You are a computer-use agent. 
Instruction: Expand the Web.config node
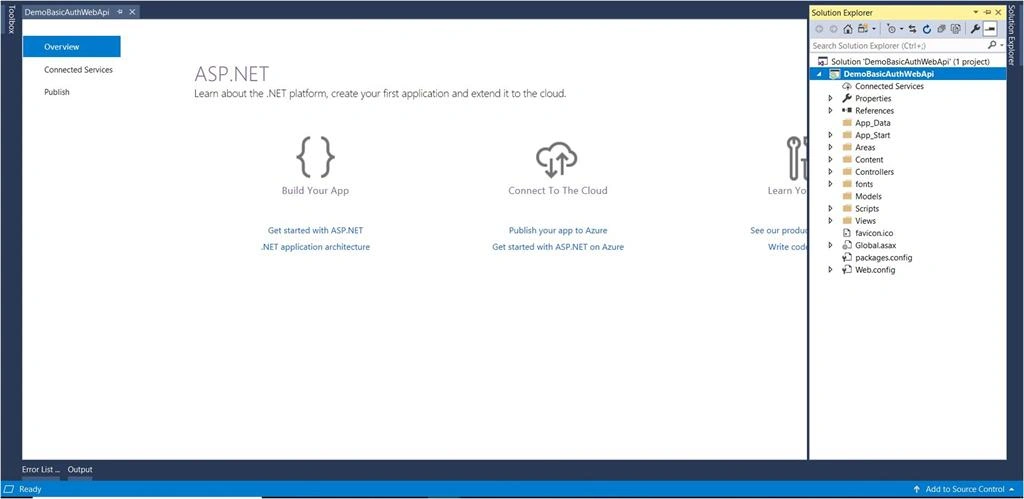coord(831,270)
